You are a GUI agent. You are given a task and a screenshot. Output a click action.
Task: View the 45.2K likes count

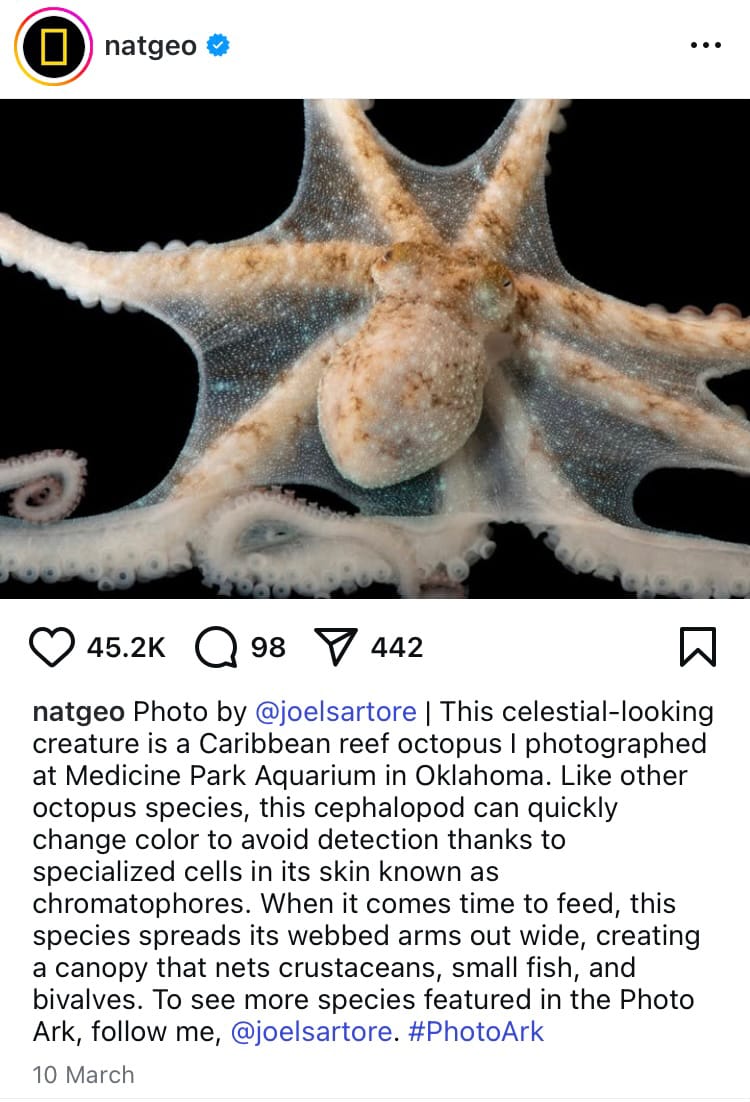(127, 647)
